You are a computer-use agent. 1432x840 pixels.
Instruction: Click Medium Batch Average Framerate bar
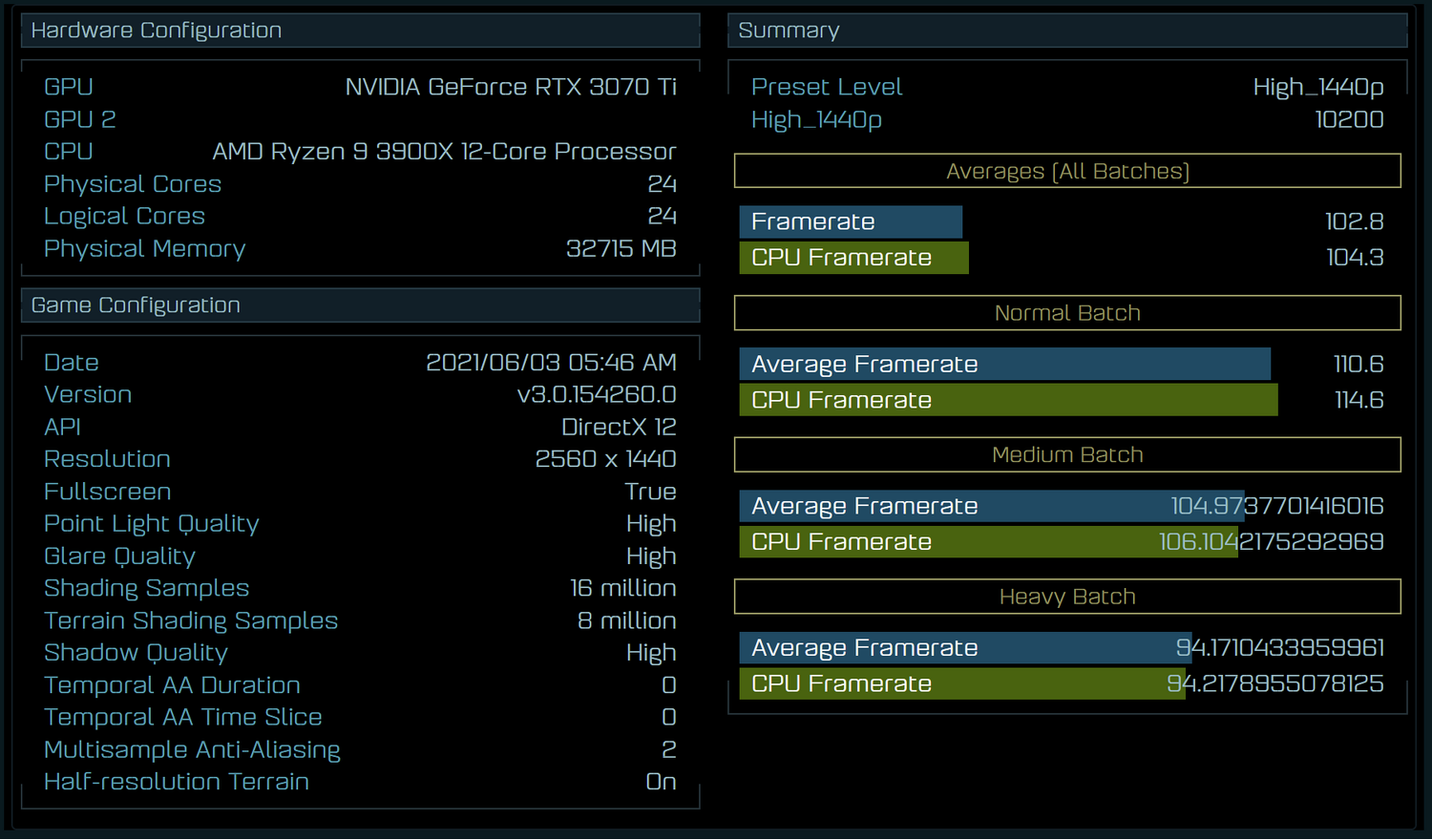(992, 506)
